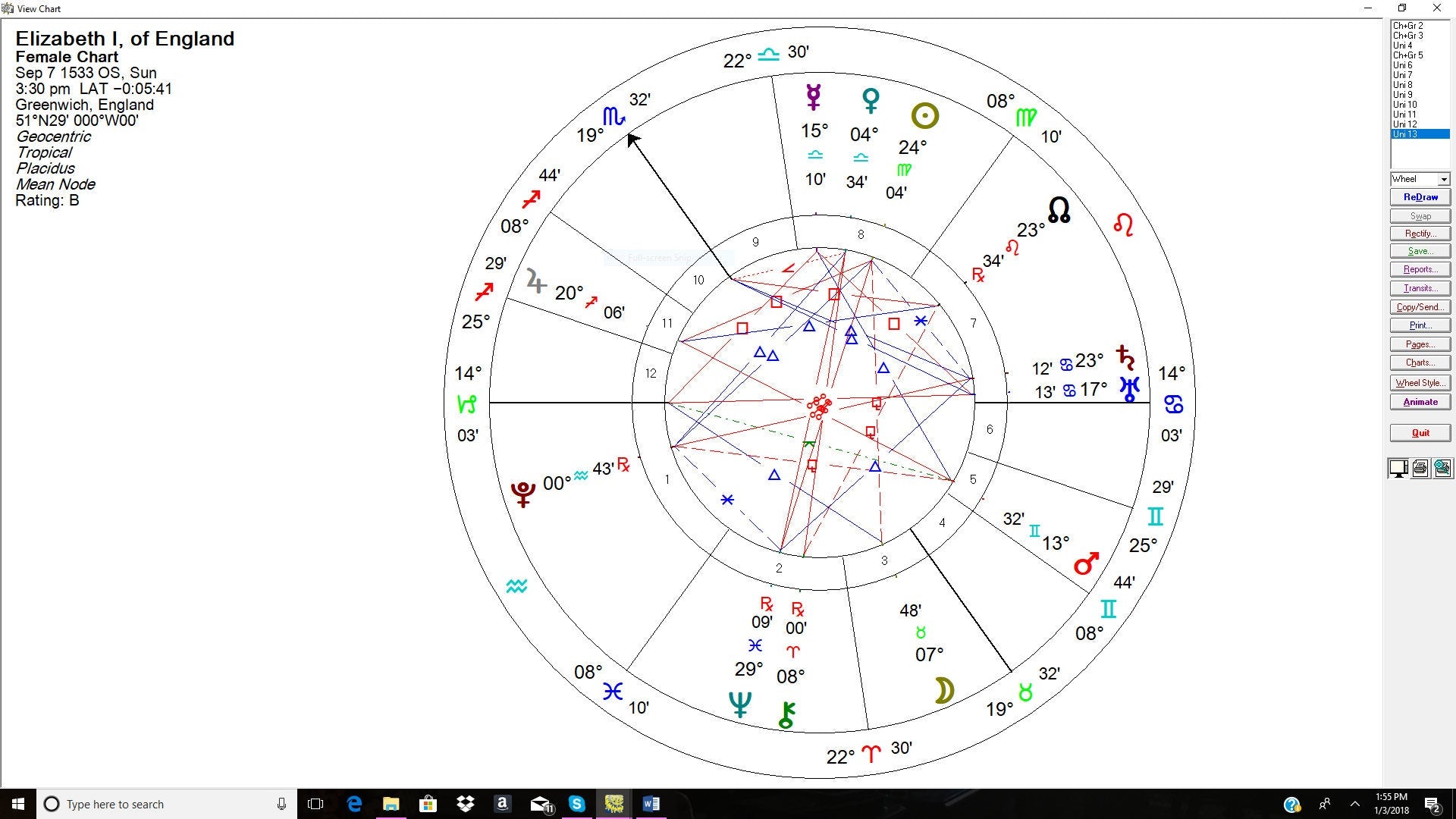Click the monitor screen output icon
The width and height of the screenshot is (1456, 819).
click(x=1398, y=469)
